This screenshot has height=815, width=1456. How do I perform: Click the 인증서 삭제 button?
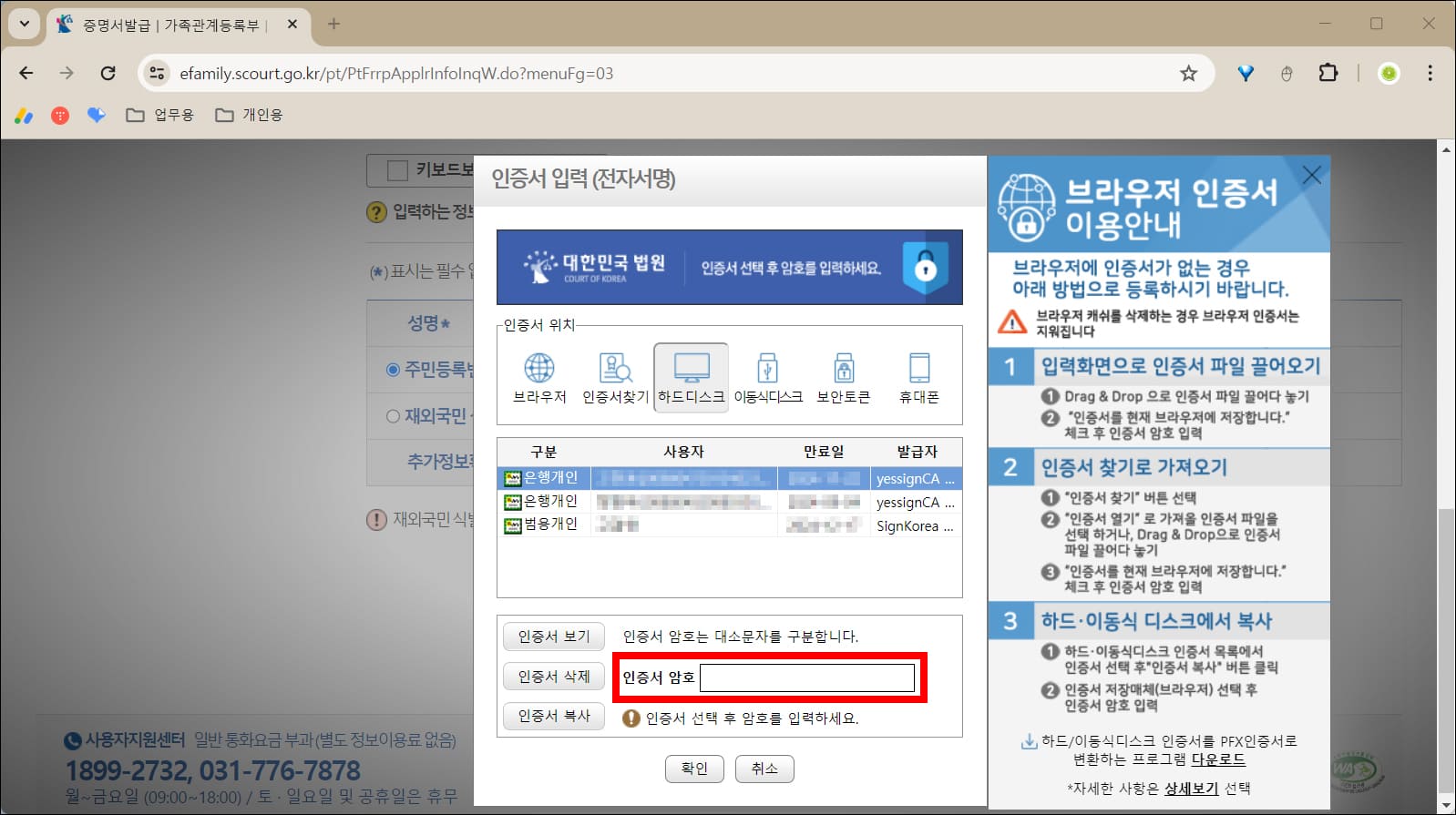click(554, 676)
